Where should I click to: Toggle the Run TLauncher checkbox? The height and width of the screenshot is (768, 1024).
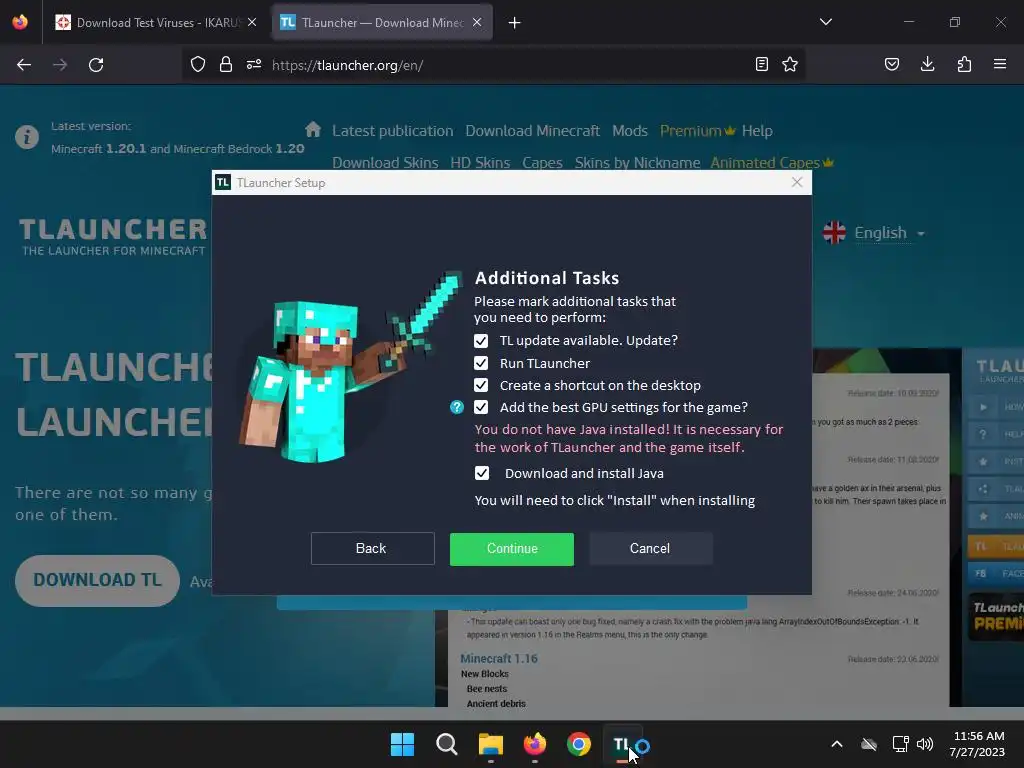[481, 363]
